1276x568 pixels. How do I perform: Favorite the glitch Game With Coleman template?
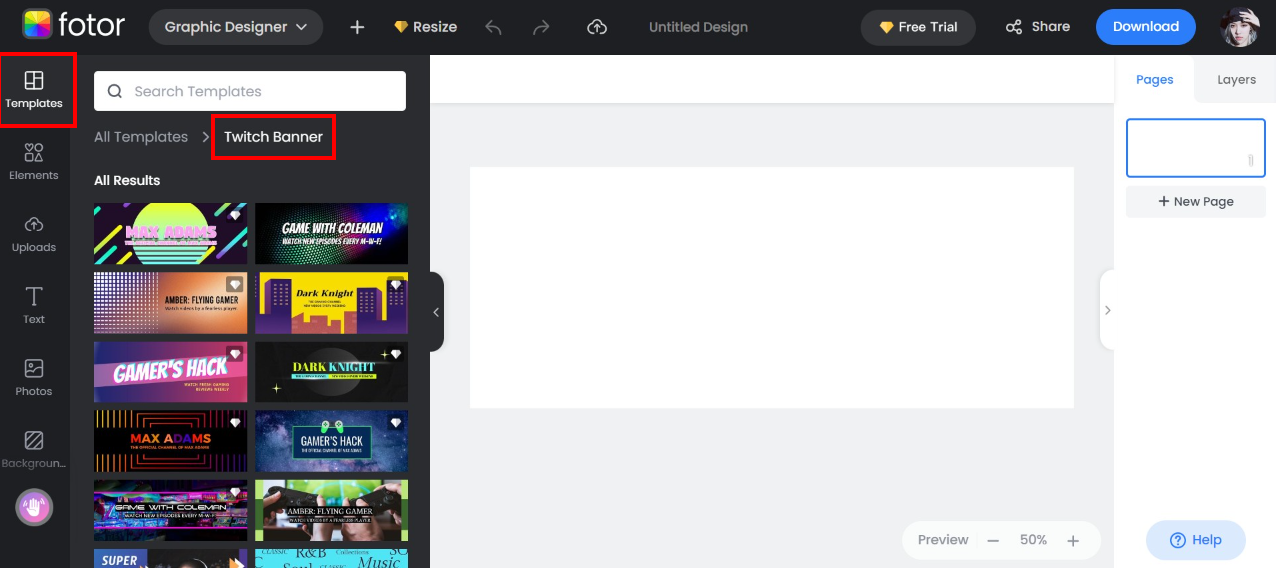tap(235, 491)
